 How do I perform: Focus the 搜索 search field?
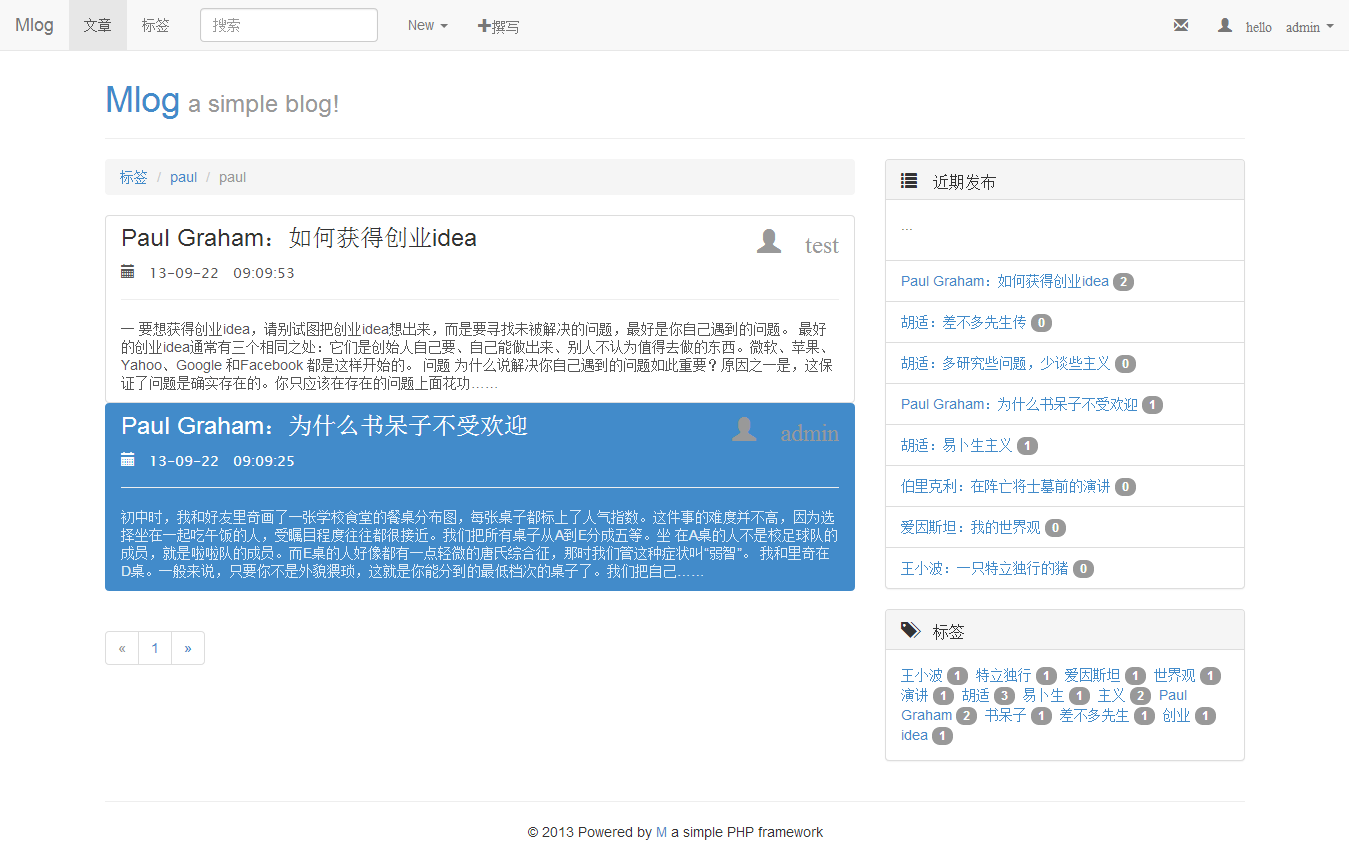[289, 25]
